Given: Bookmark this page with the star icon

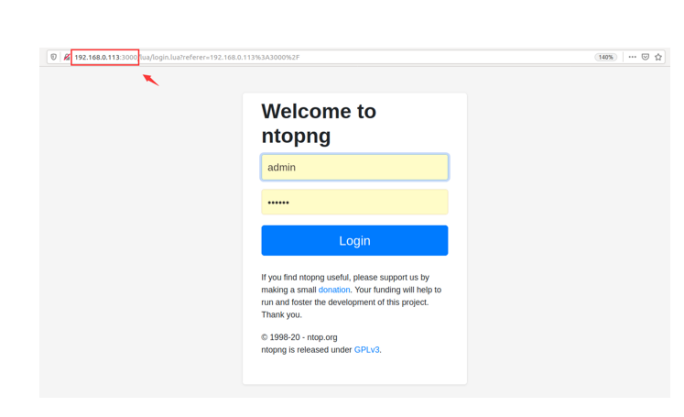Looking at the screenshot, I should point(658,57).
